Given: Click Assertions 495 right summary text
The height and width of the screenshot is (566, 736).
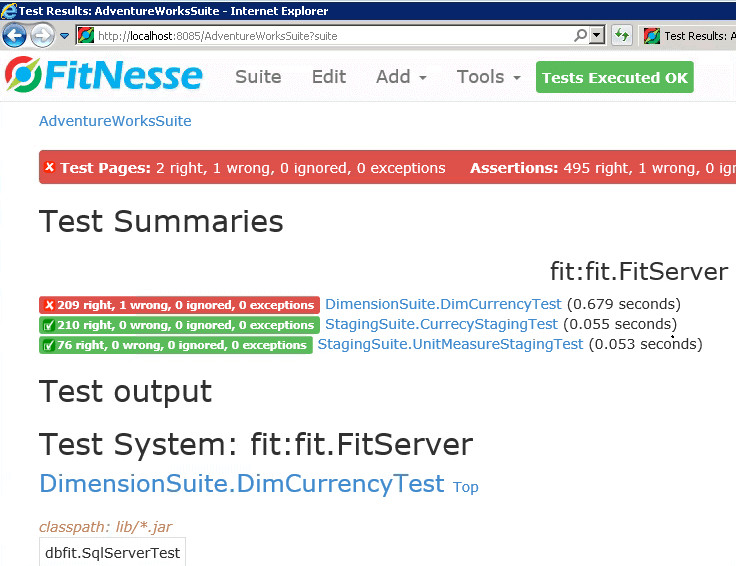Looking at the screenshot, I should [603, 168].
